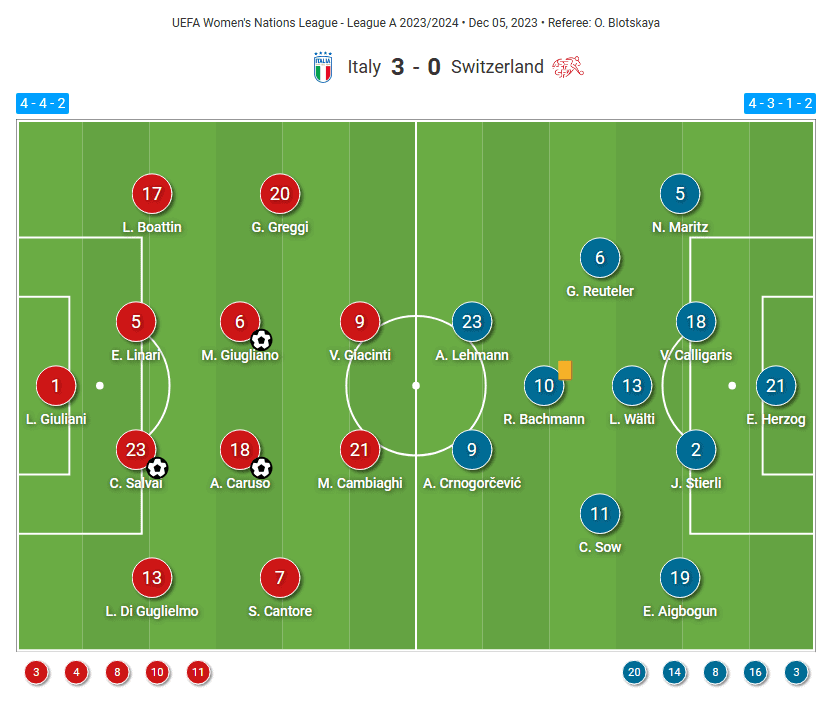Click N. Maritz's number 5 circle
This screenshot has width=835, height=707.
(680, 194)
